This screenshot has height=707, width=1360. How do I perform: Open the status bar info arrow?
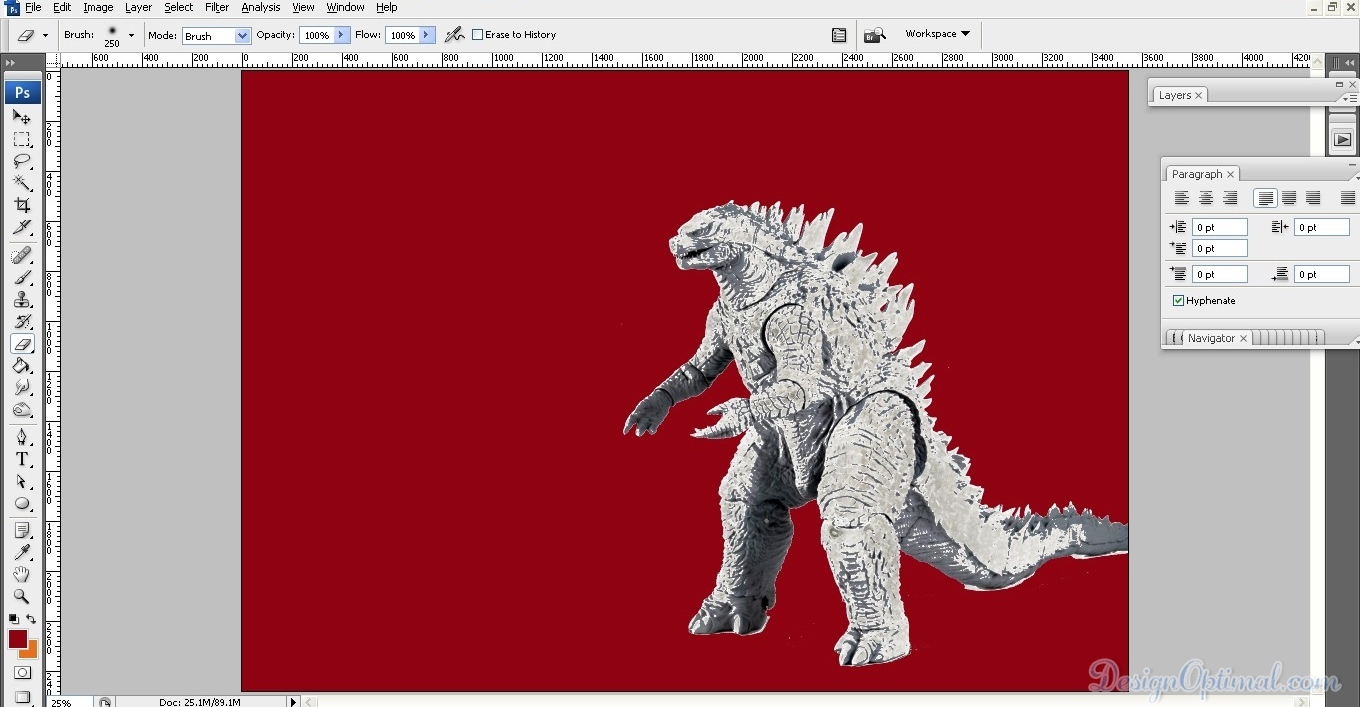pos(293,702)
